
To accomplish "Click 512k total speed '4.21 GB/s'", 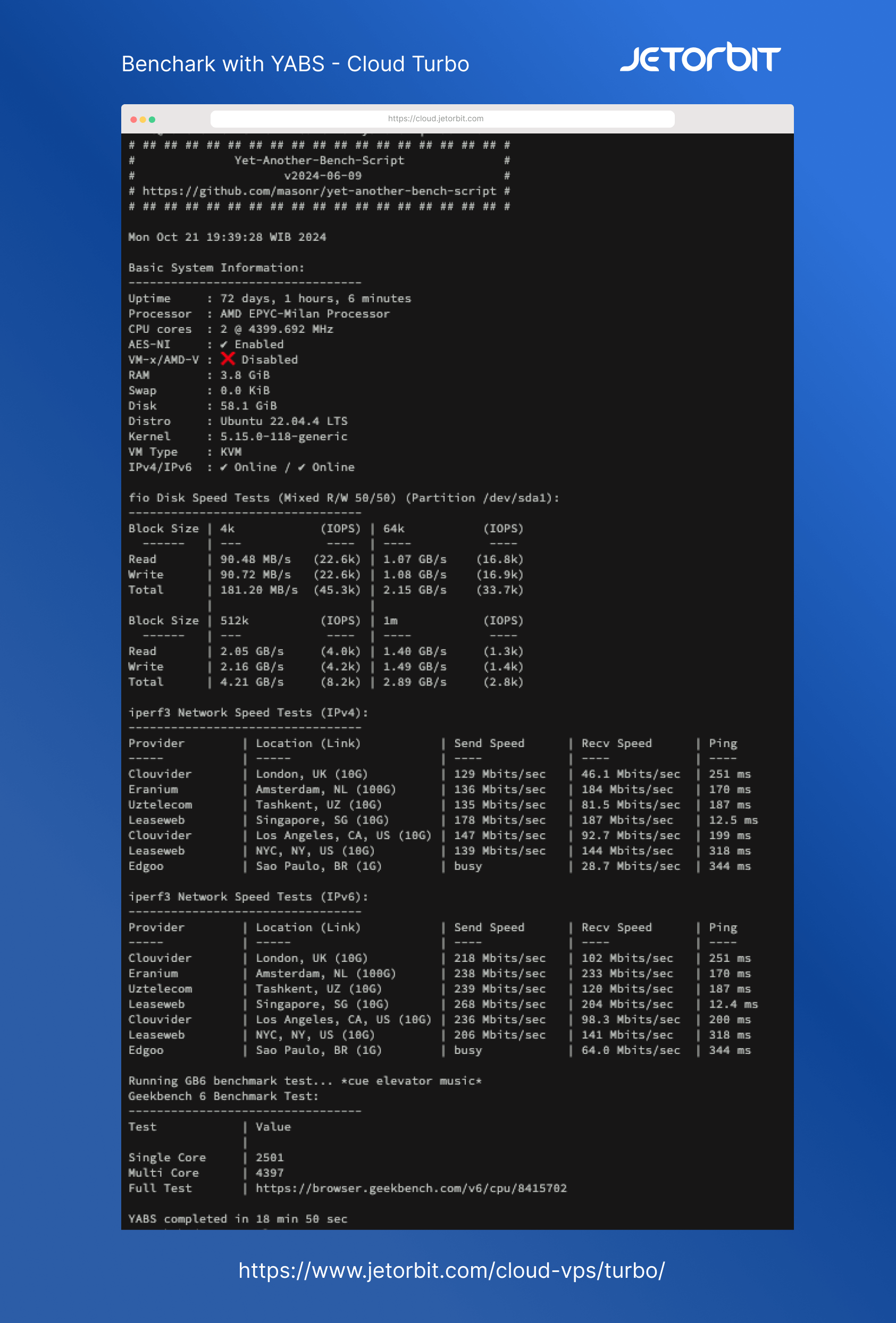I will click(x=252, y=682).
